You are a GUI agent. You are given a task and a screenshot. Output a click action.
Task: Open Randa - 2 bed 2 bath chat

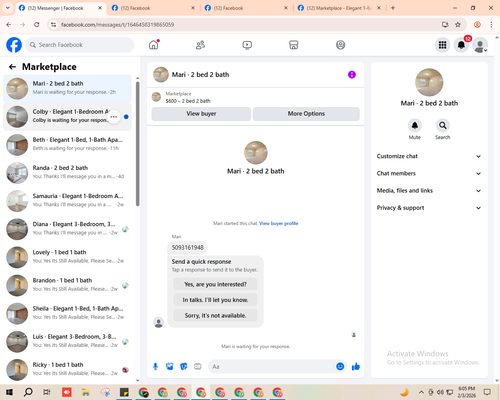pos(67,173)
